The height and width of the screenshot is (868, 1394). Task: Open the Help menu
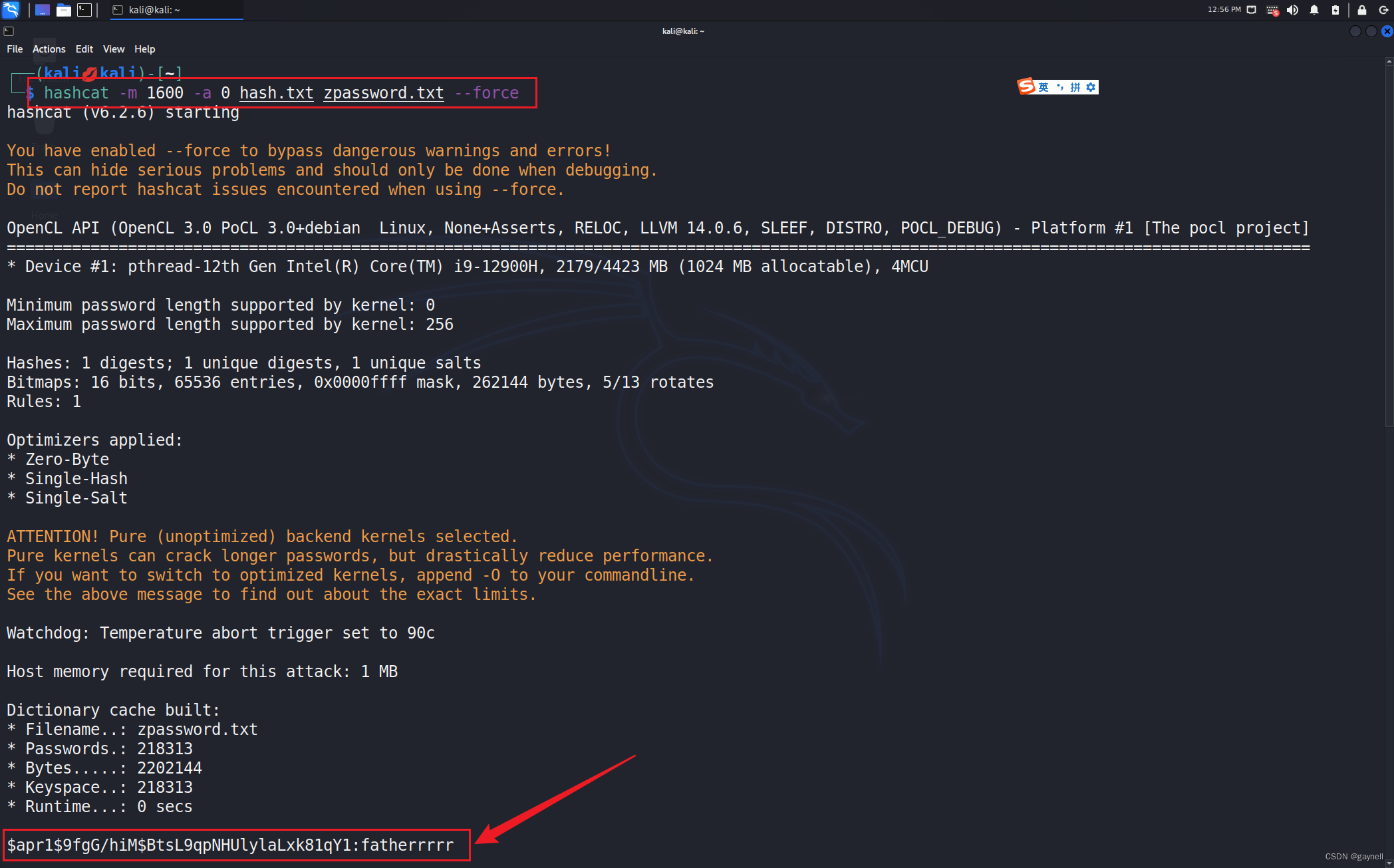click(x=145, y=49)
